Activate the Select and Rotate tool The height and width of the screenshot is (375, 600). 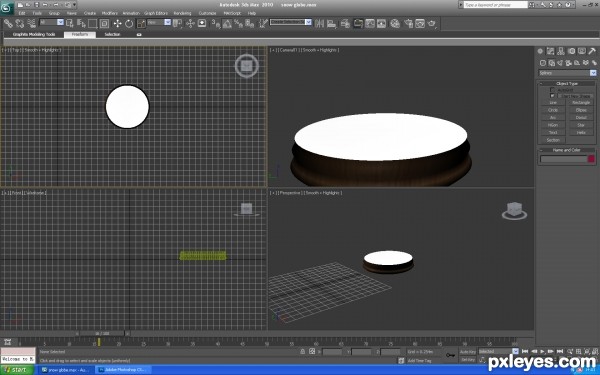(x=129, y=23)
